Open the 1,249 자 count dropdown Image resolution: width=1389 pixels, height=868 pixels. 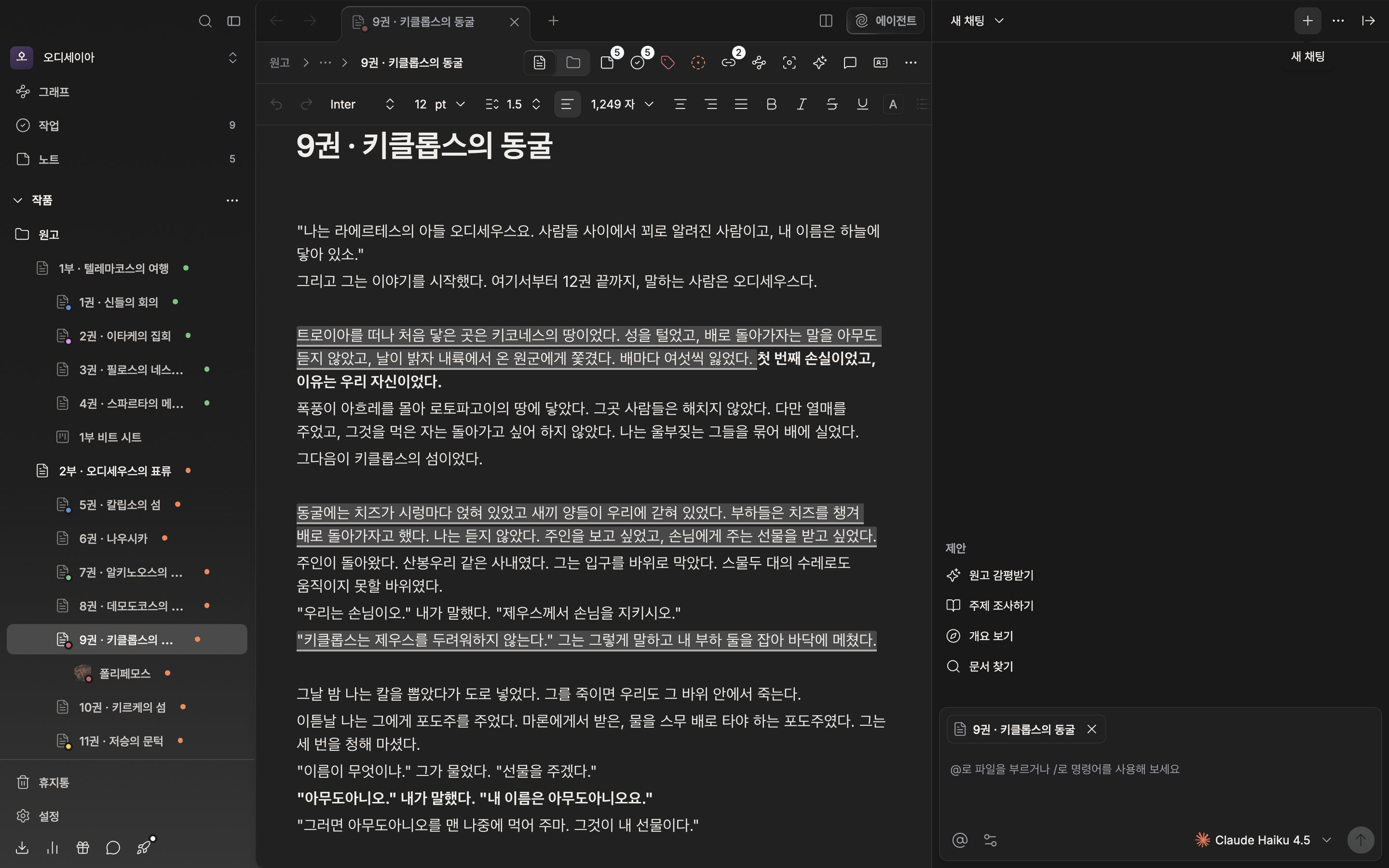[622, 104]
